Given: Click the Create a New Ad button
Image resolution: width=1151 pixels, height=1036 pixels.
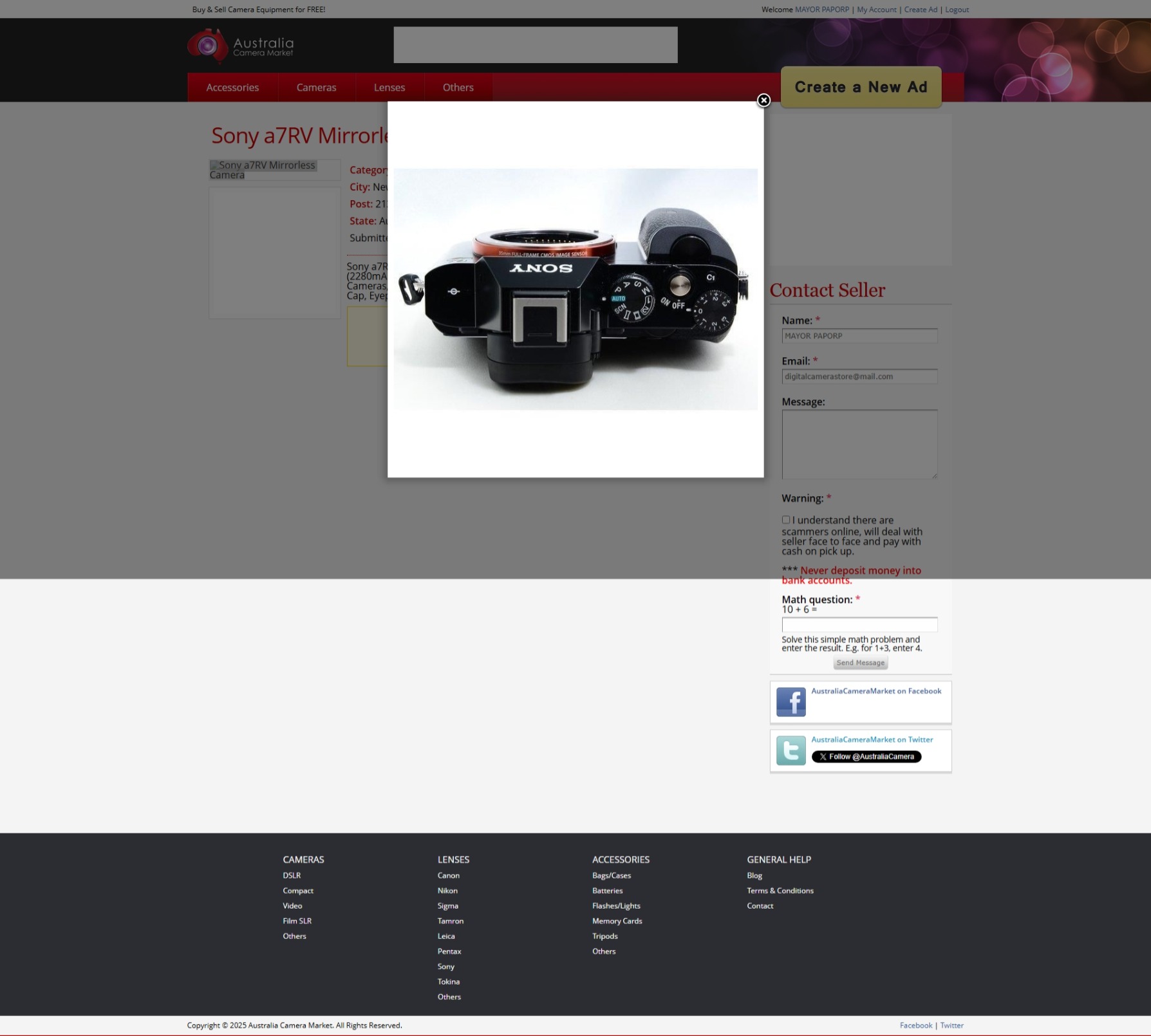Looking at the screenshot, I should 861,87.
